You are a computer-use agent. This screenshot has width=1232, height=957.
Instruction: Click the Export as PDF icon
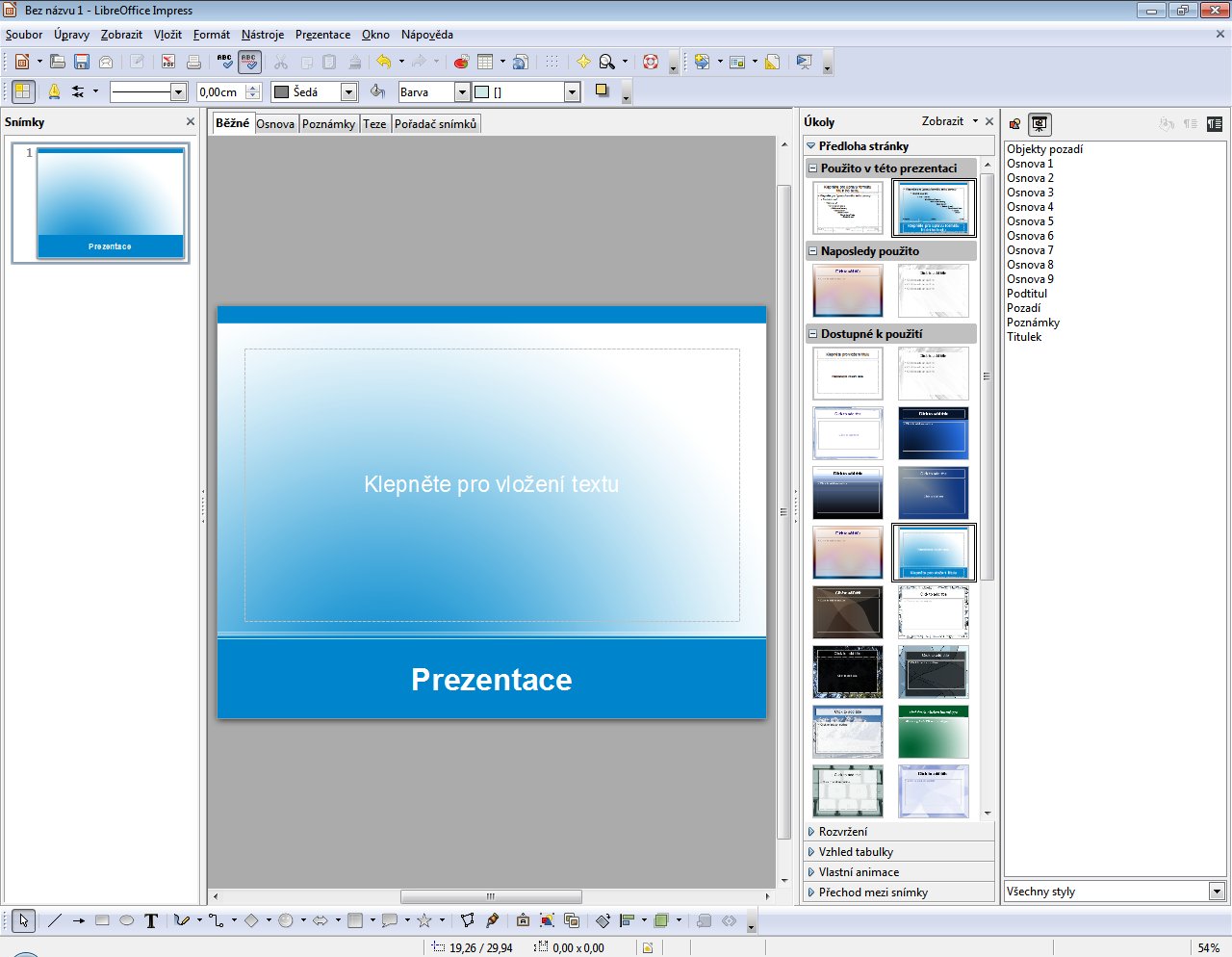(x=168, y=62)
